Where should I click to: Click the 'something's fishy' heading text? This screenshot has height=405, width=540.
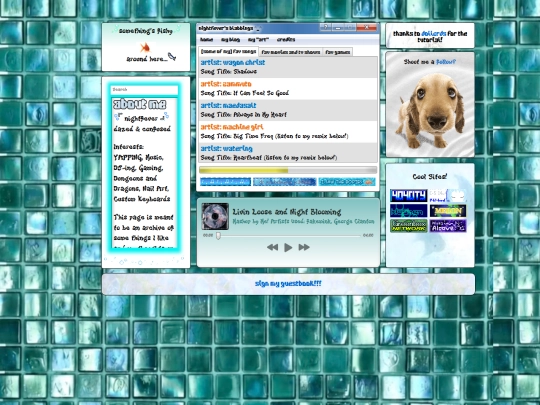click(x=146, y=31)
